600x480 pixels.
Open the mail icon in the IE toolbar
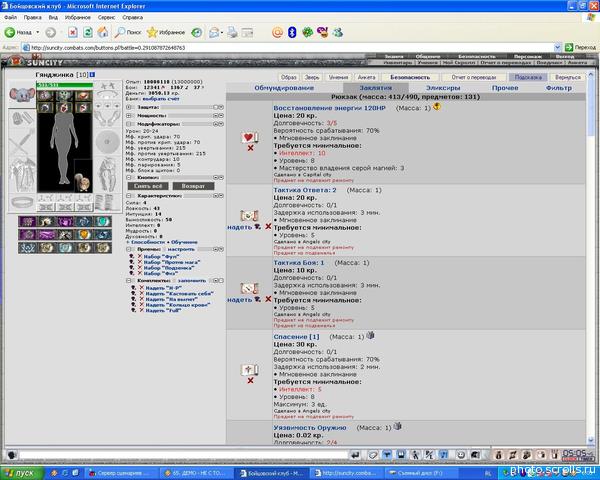[215, 33]
